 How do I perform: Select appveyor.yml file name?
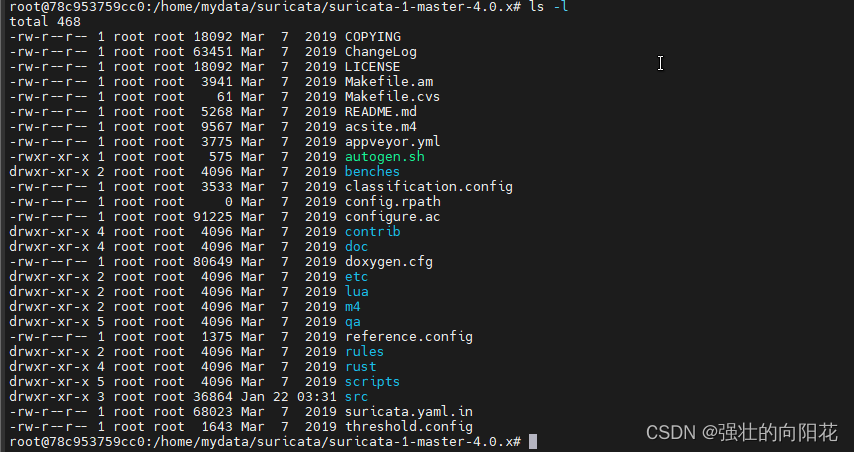[392, 142]
